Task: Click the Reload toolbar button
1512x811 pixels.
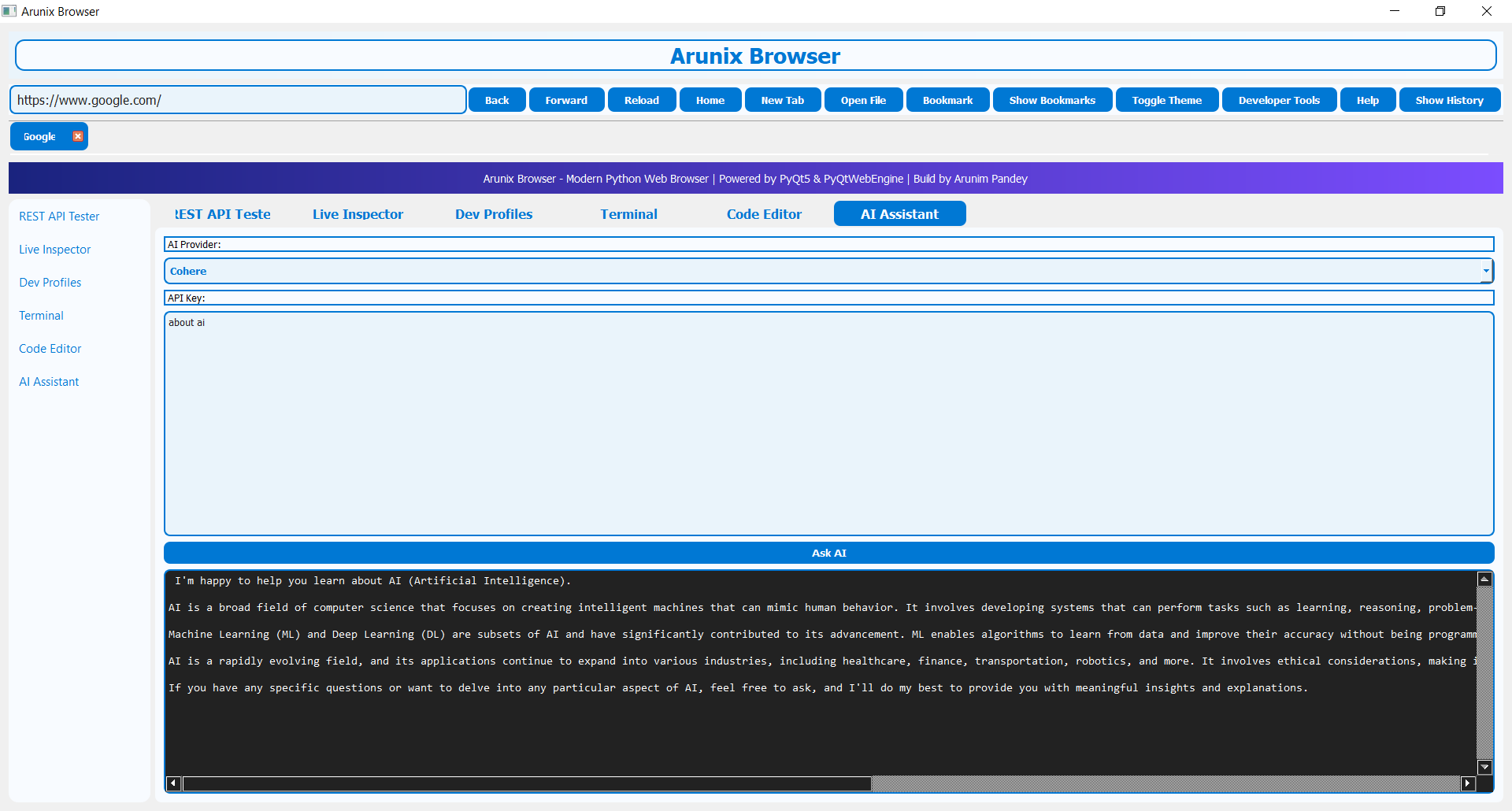Action: pos(641,100)
